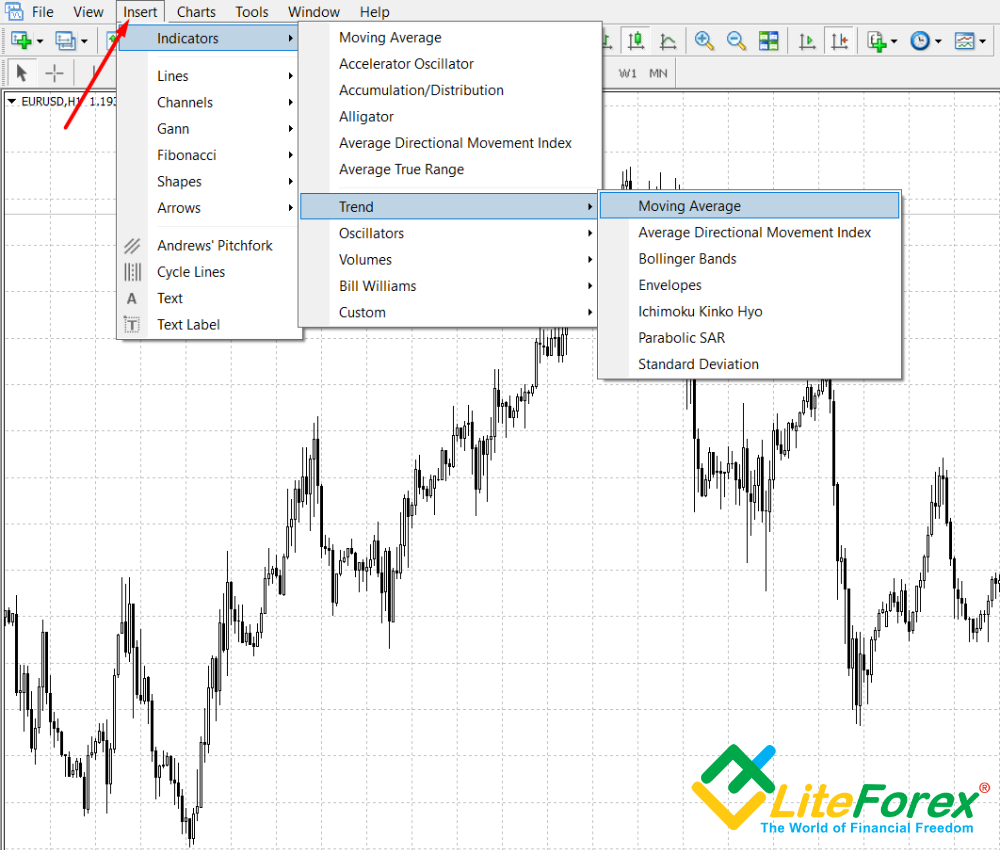Toggle candlestick chart mode
The image size is (1000, 850).
pos(635,41)
